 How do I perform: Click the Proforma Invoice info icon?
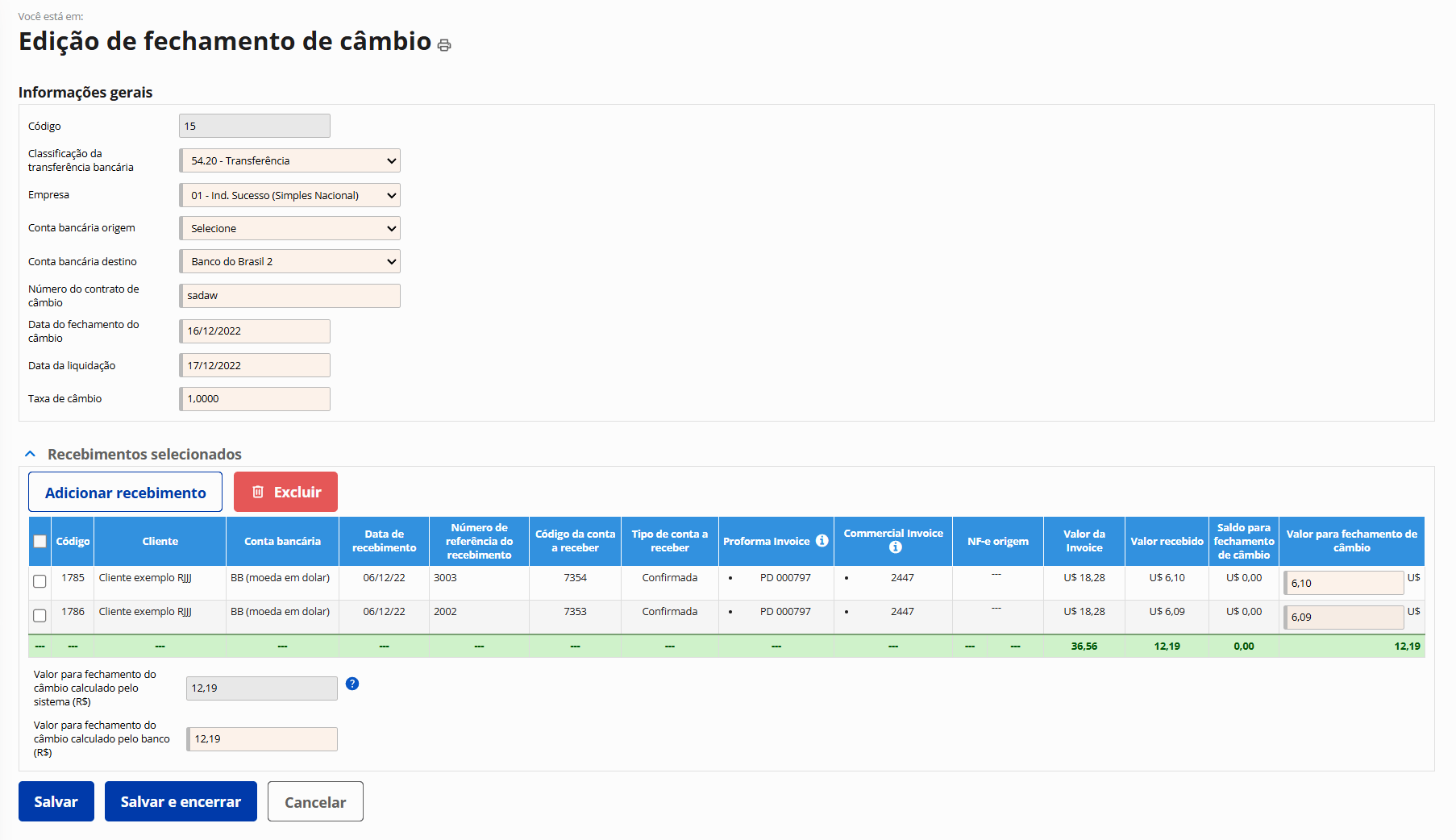coord(822,541)
